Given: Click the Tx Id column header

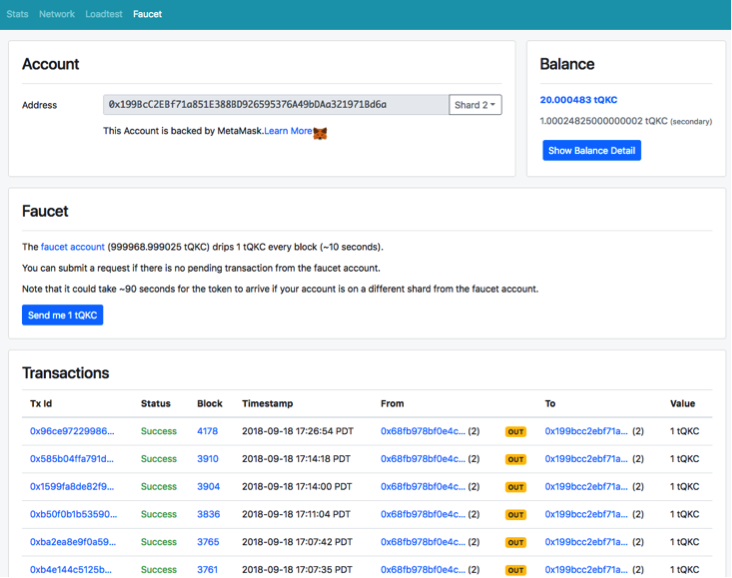Looking at the screenshot, I should coord(41,403).
